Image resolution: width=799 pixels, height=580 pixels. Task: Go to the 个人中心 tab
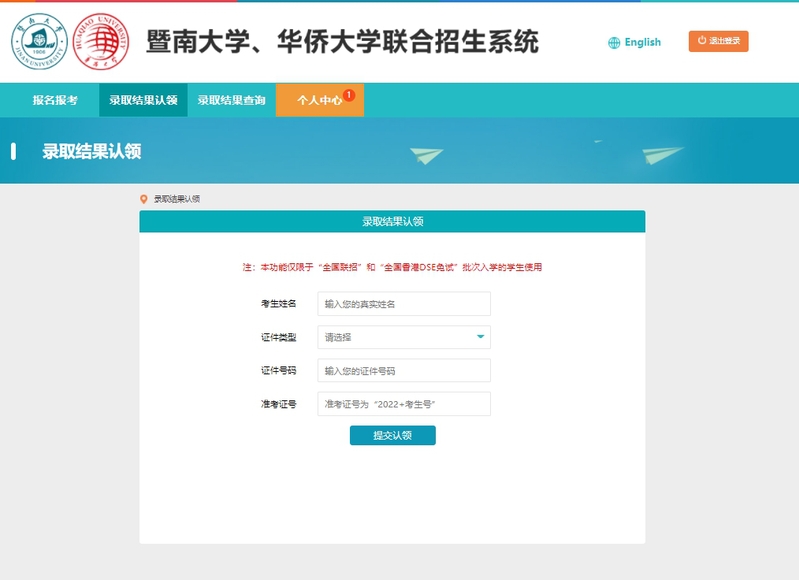point(320,100)
